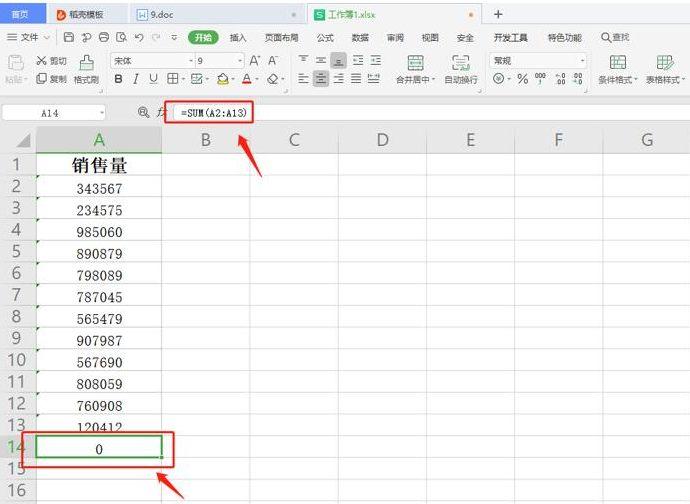Expand Conditional Formatting (条件格式) dropdown
690x504 pixels.
[635, 80]
